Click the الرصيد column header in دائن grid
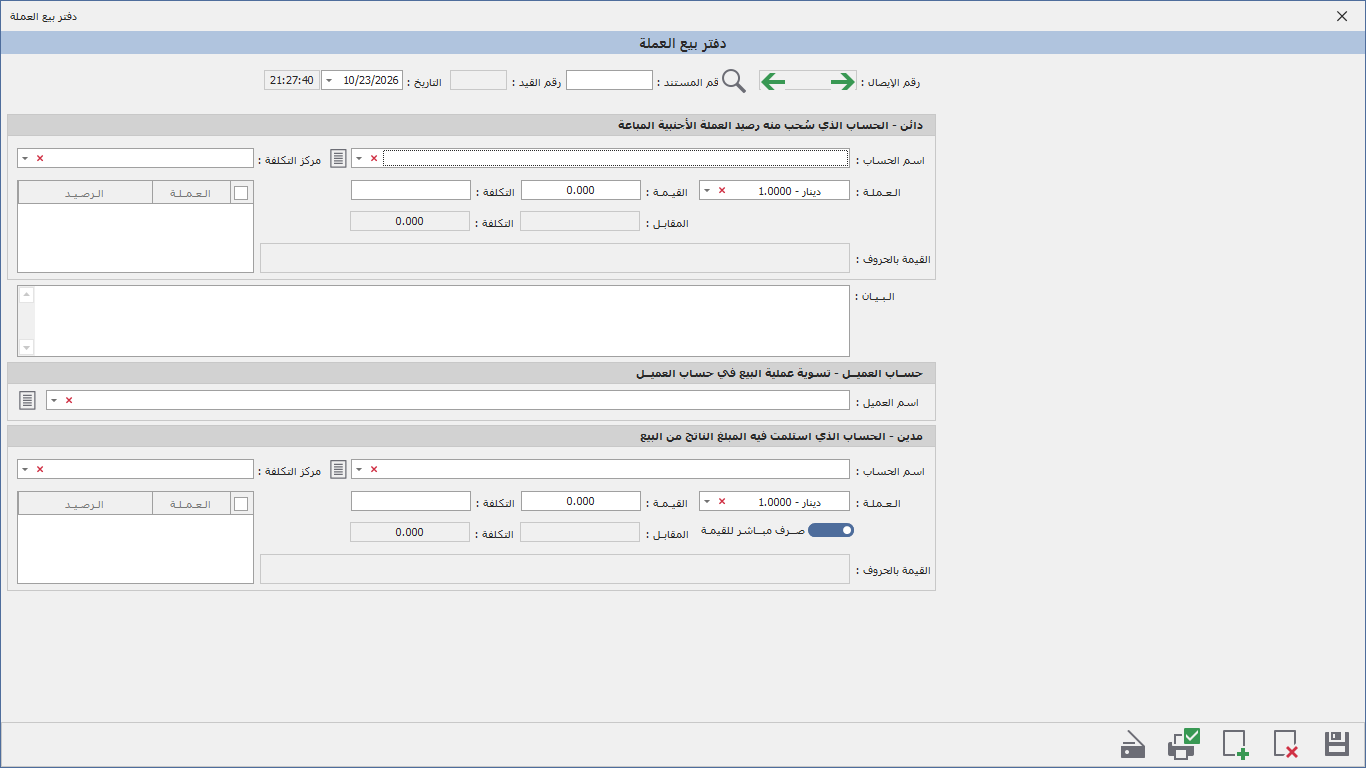1366x768 pixels. pyautogui.click(x=85, y=193)
